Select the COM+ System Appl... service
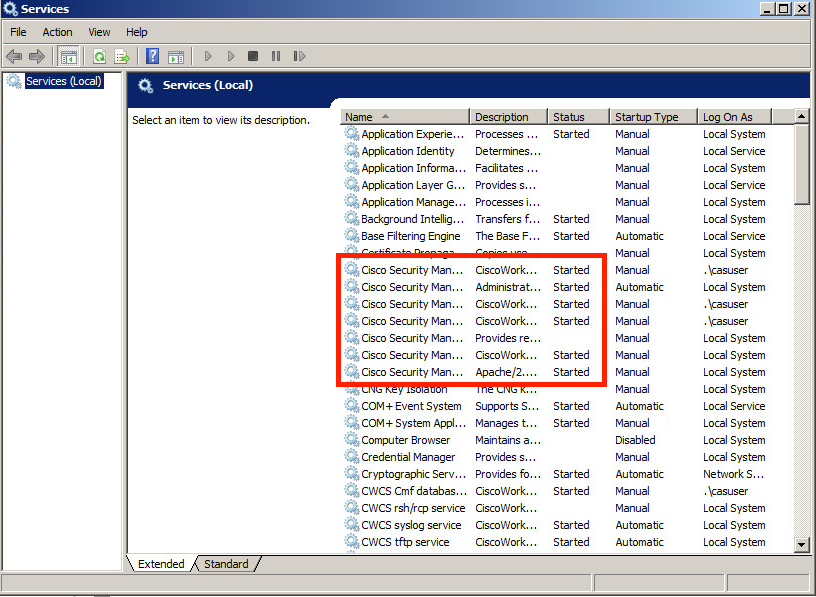This screenshot has height=597, width=816. [x=568, y=423]
